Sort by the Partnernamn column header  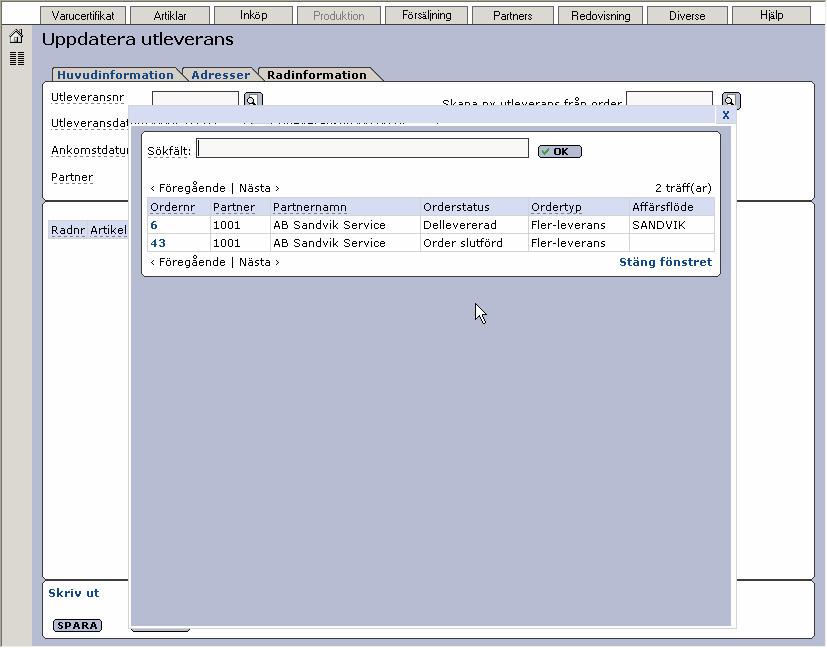click(310, 207)
